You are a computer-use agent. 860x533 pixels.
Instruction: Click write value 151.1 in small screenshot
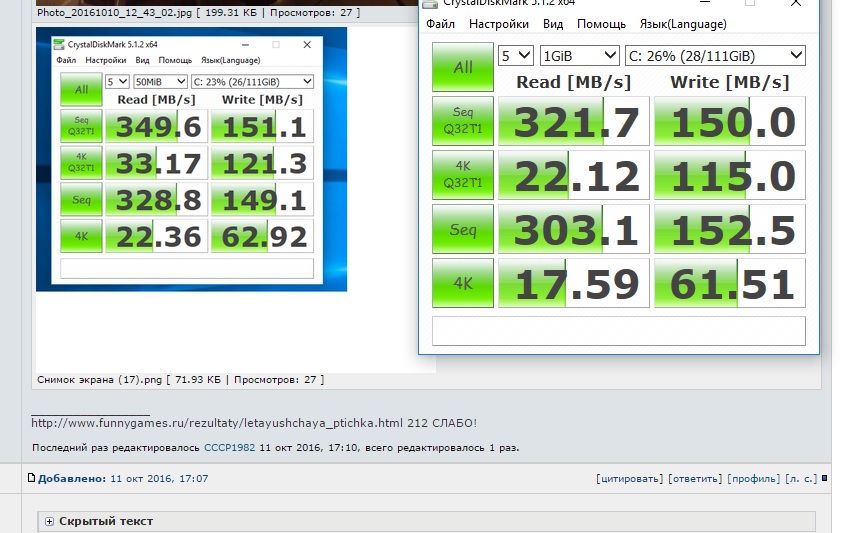[x=262, y=127]
